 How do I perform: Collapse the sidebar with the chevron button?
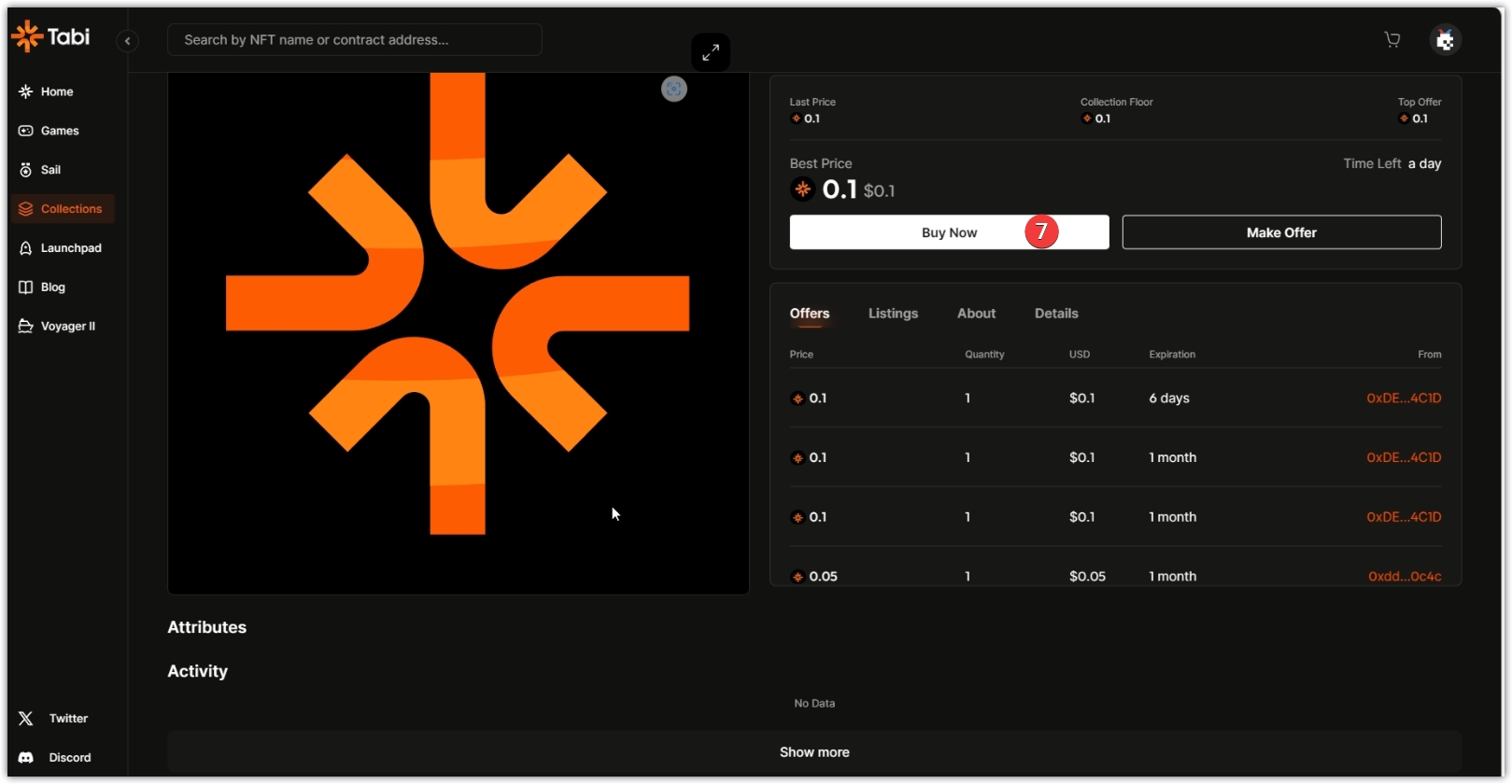pos(128,41)
